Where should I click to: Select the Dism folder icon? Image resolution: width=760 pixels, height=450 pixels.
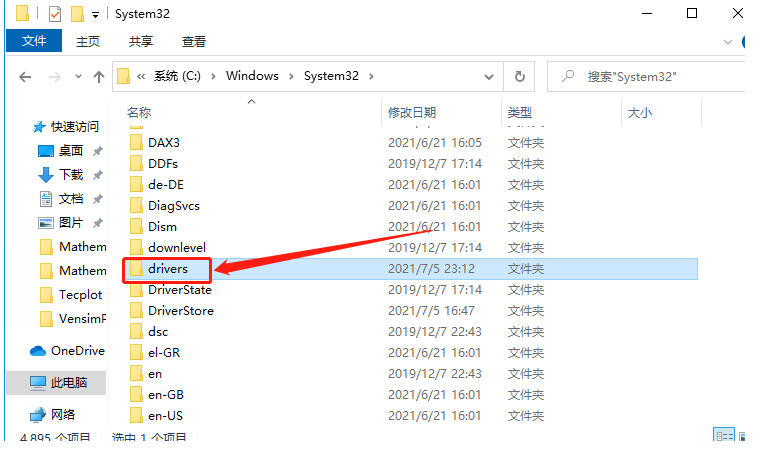(x=136, y=226)
